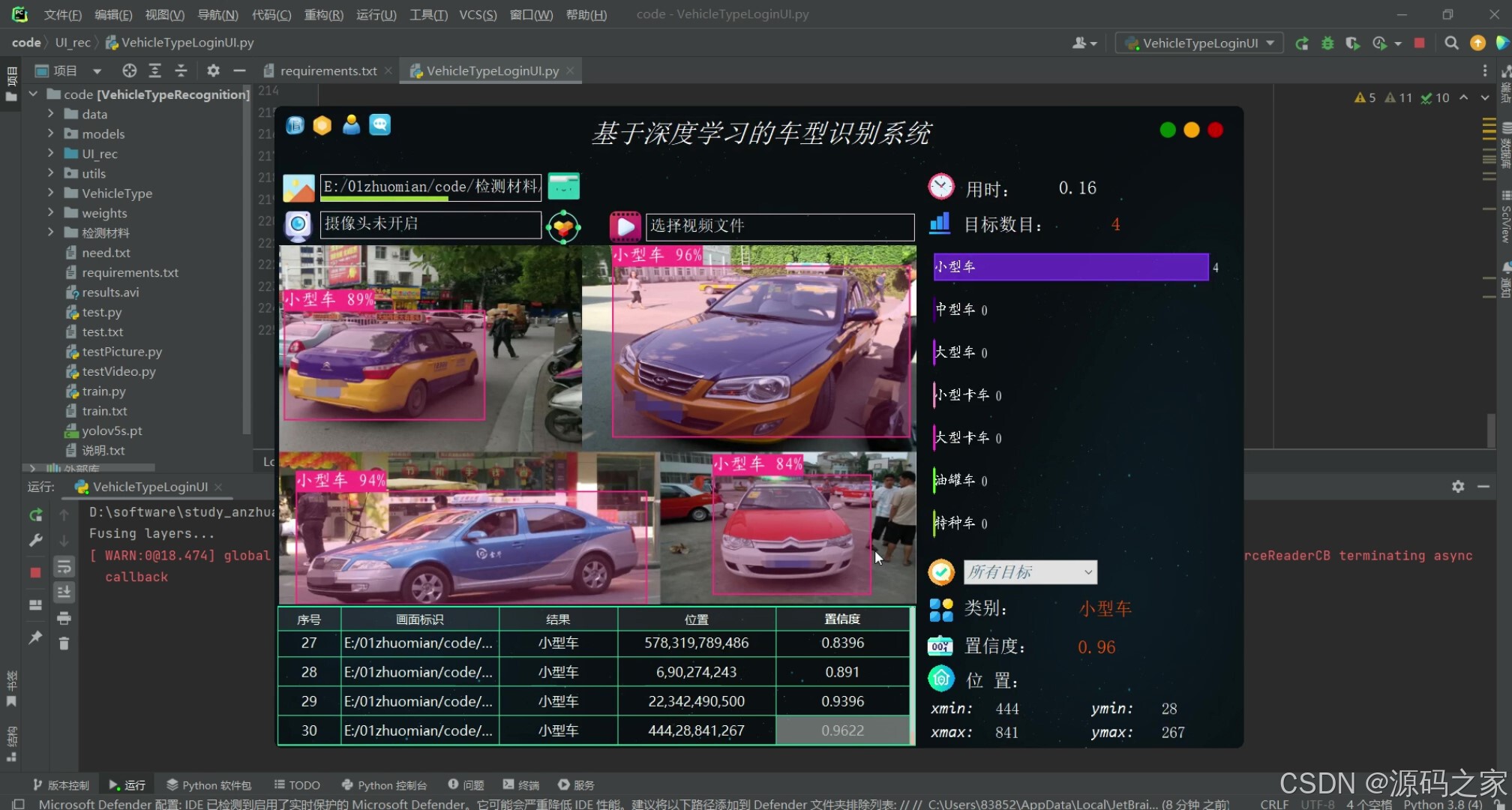
Task: Select the 0.9622 confidence cell in results table
Action: point(842,730)
